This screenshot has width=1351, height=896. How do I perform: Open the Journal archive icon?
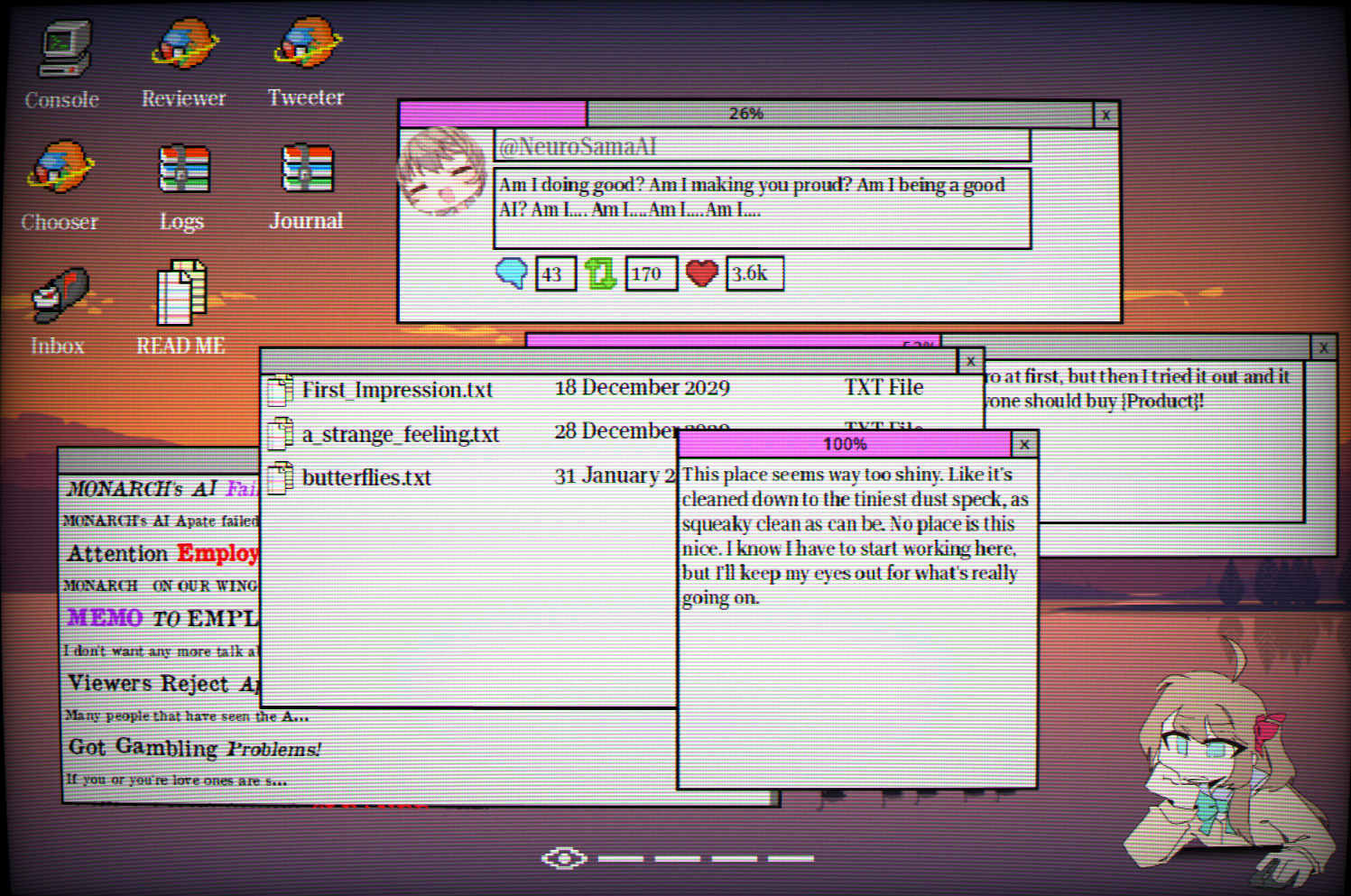(307, 168)
